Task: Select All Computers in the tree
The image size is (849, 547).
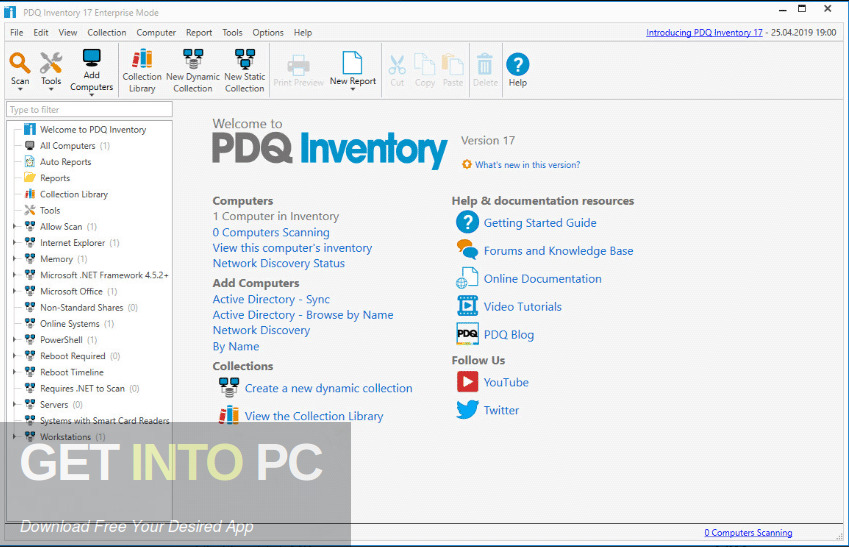Action: tap(67, 146)
